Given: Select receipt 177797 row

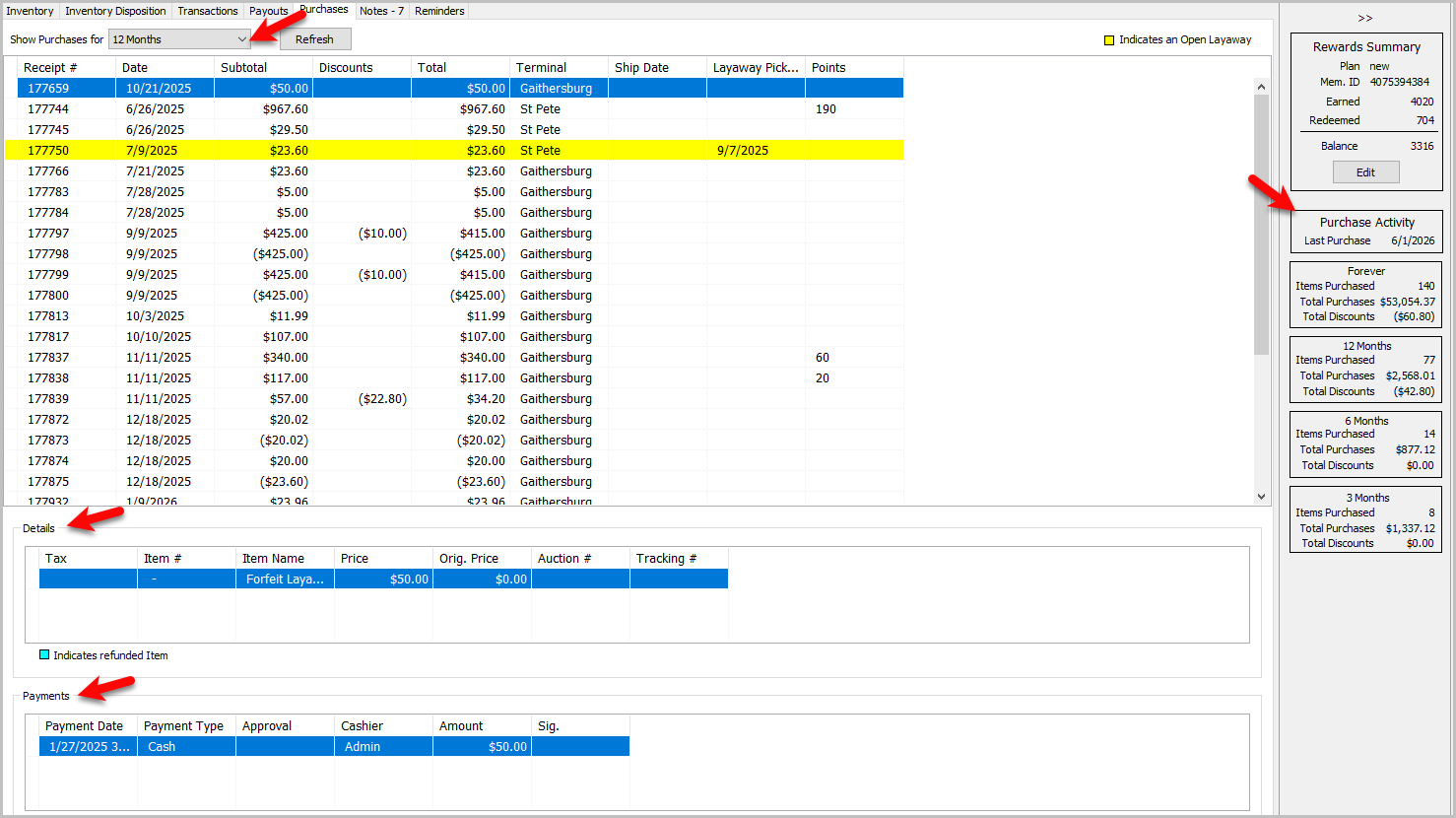Looking at the screenshot, I should point(460,233).
